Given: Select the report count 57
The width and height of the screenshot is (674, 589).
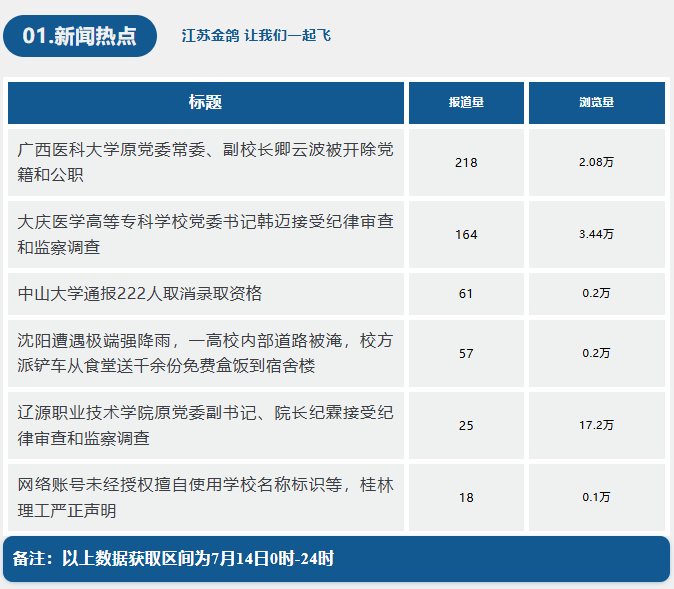Looking at the screenshot, I should pos(466,354).
